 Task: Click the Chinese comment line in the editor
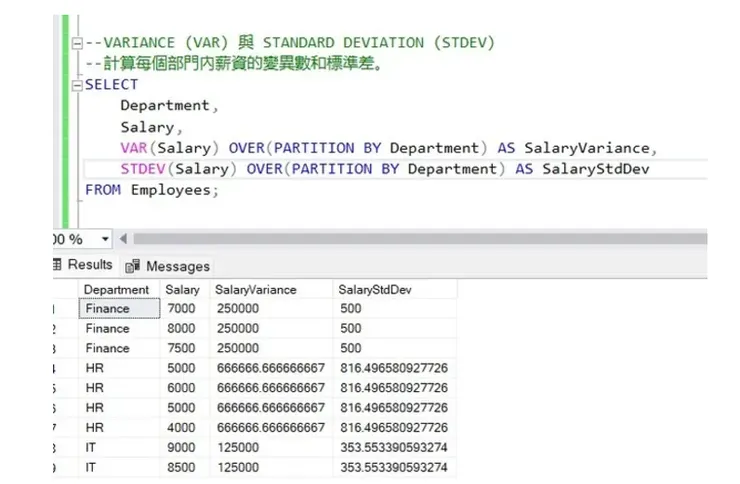tap(234, 64)
